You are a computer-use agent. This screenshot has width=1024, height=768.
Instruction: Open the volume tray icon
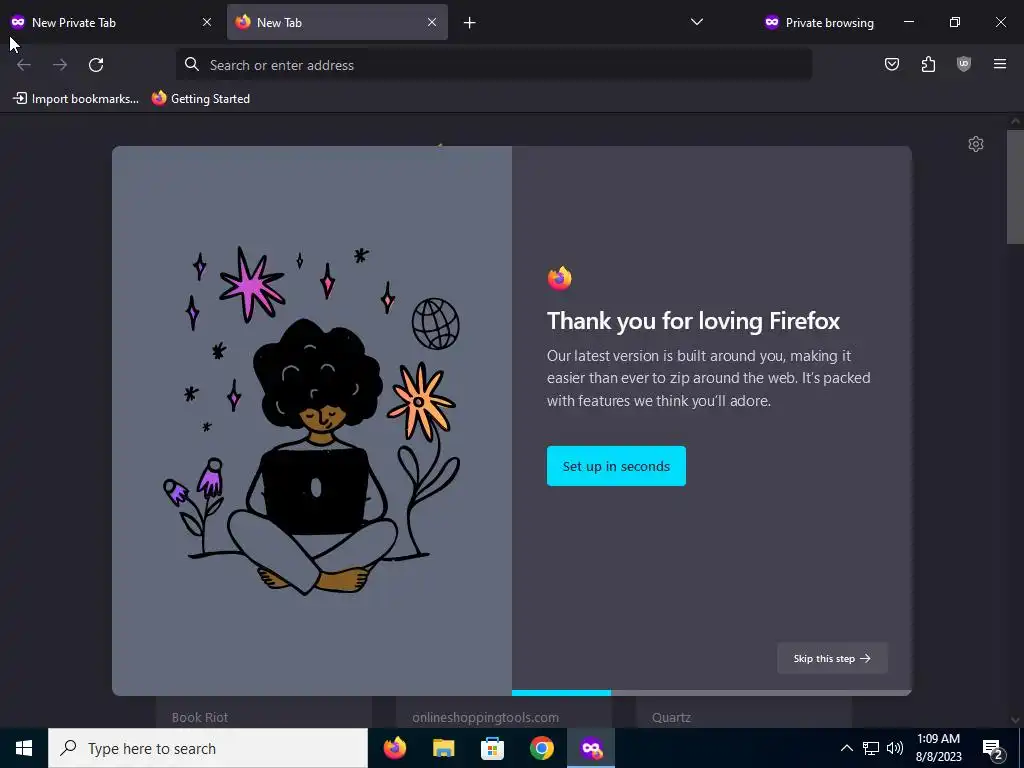pos(895,748)
